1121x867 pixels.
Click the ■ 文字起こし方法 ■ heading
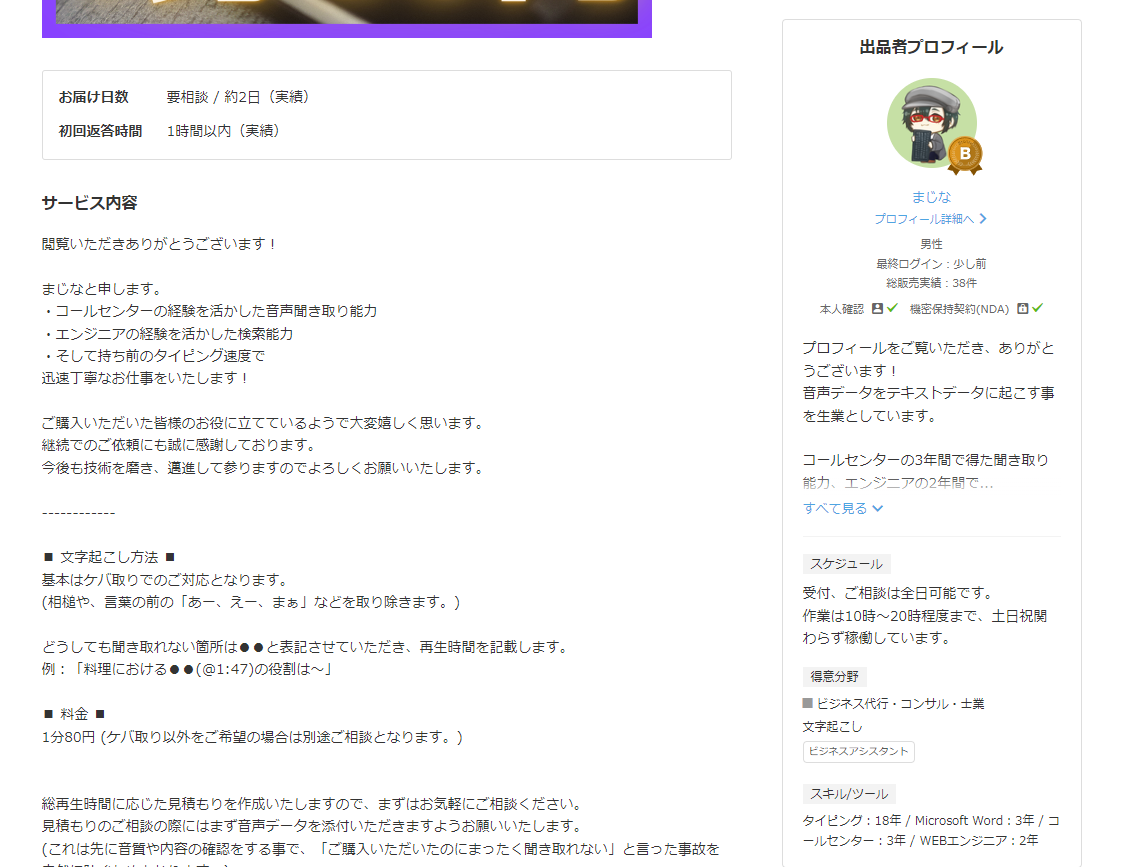coord(109,557)
